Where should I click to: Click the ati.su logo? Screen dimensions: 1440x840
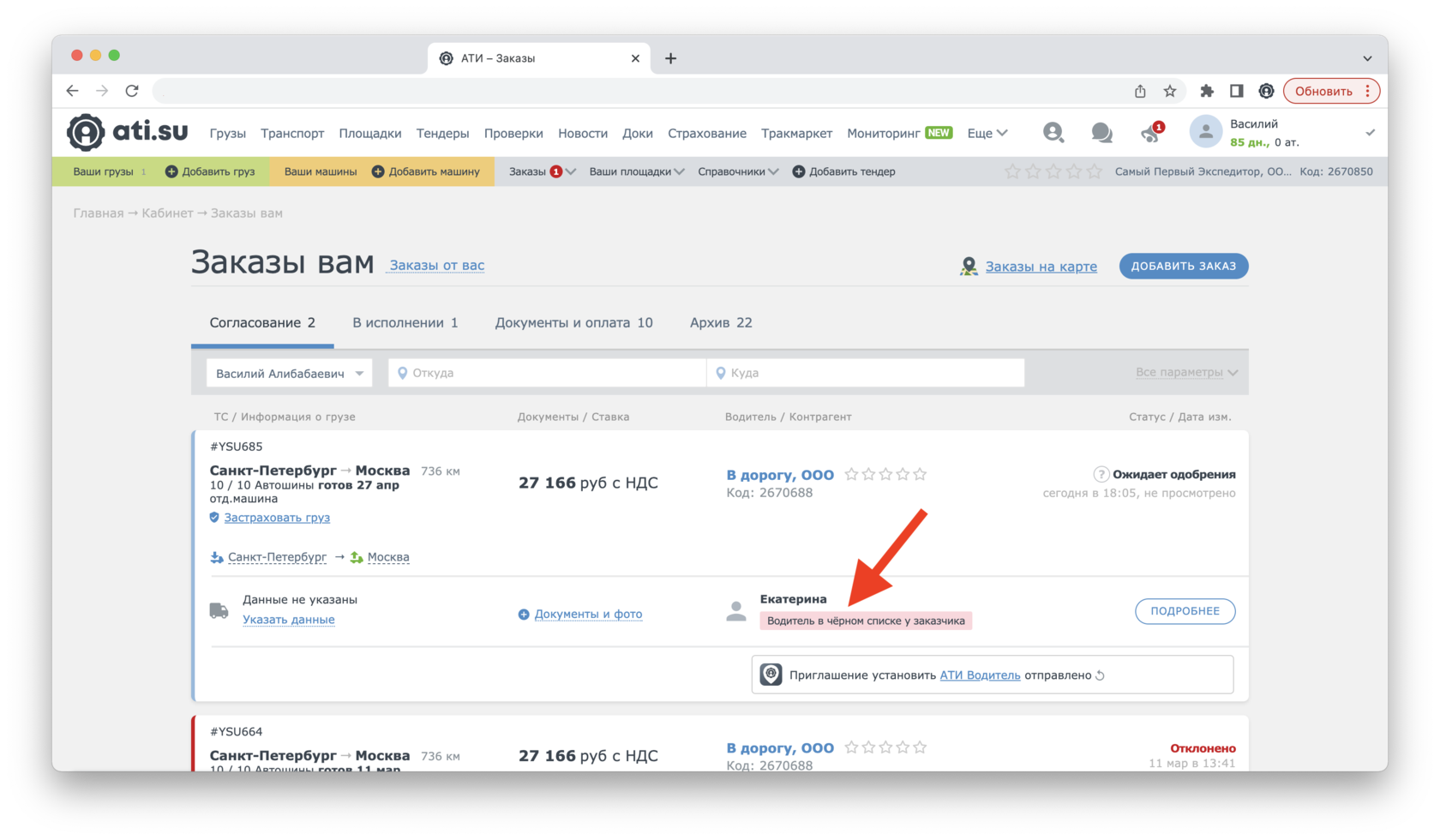pyautogui.click(x=128, y=132)
